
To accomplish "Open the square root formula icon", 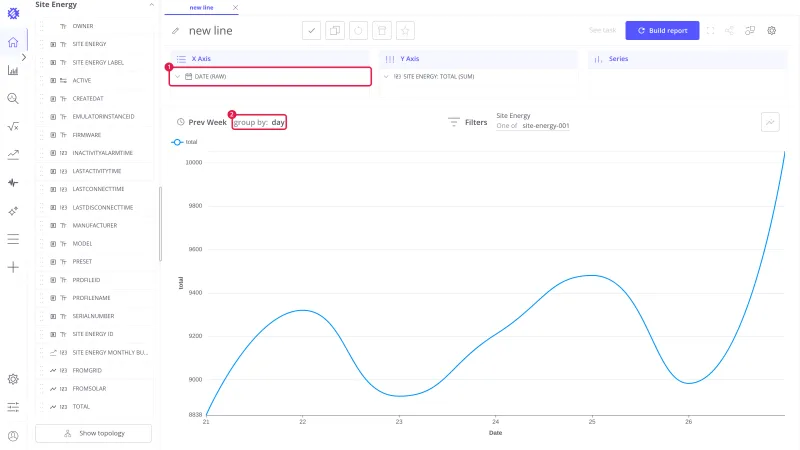I will click(13, 127).
